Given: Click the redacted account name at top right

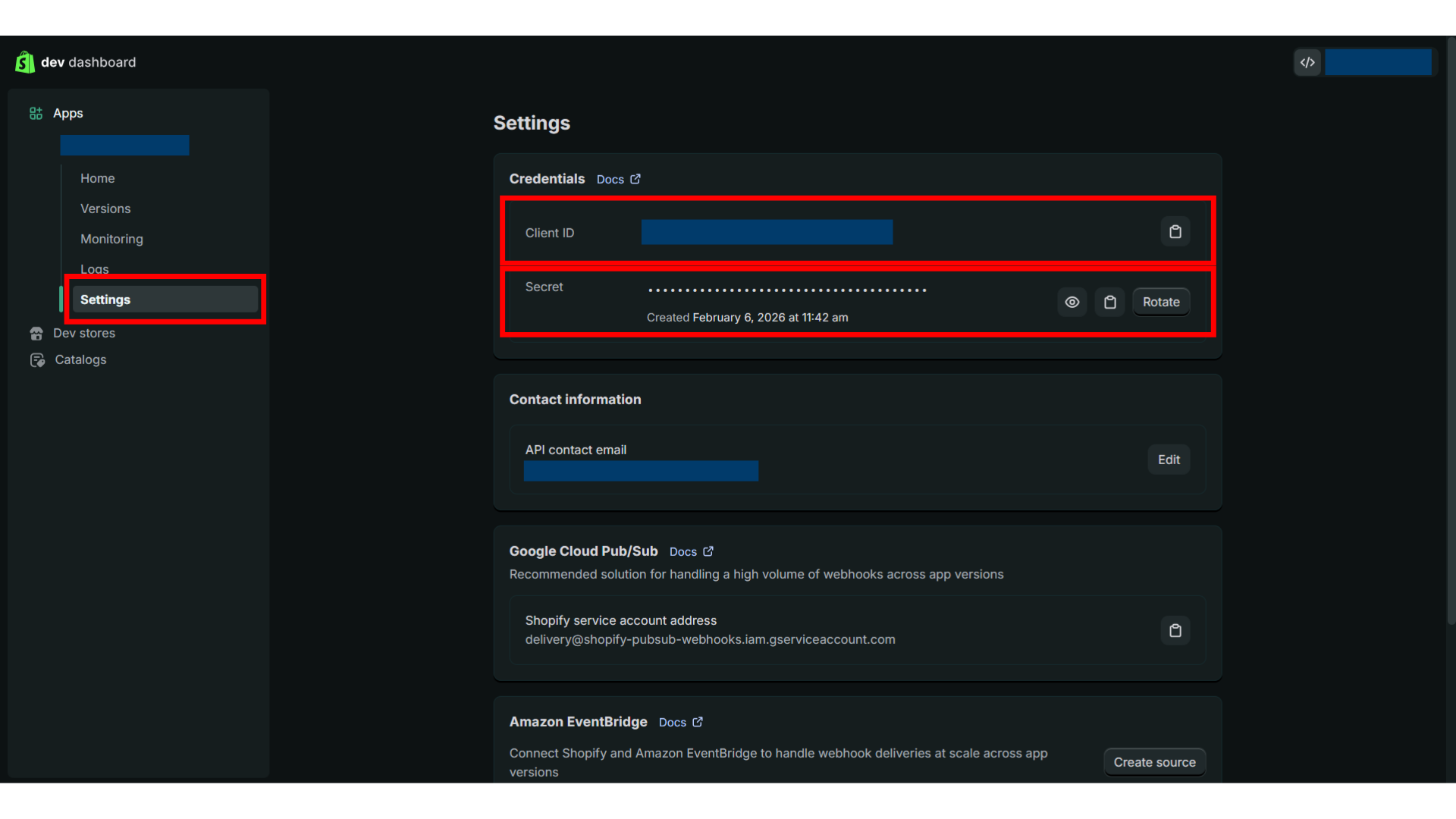Looking at the screenshot, I should (1378, 62).
